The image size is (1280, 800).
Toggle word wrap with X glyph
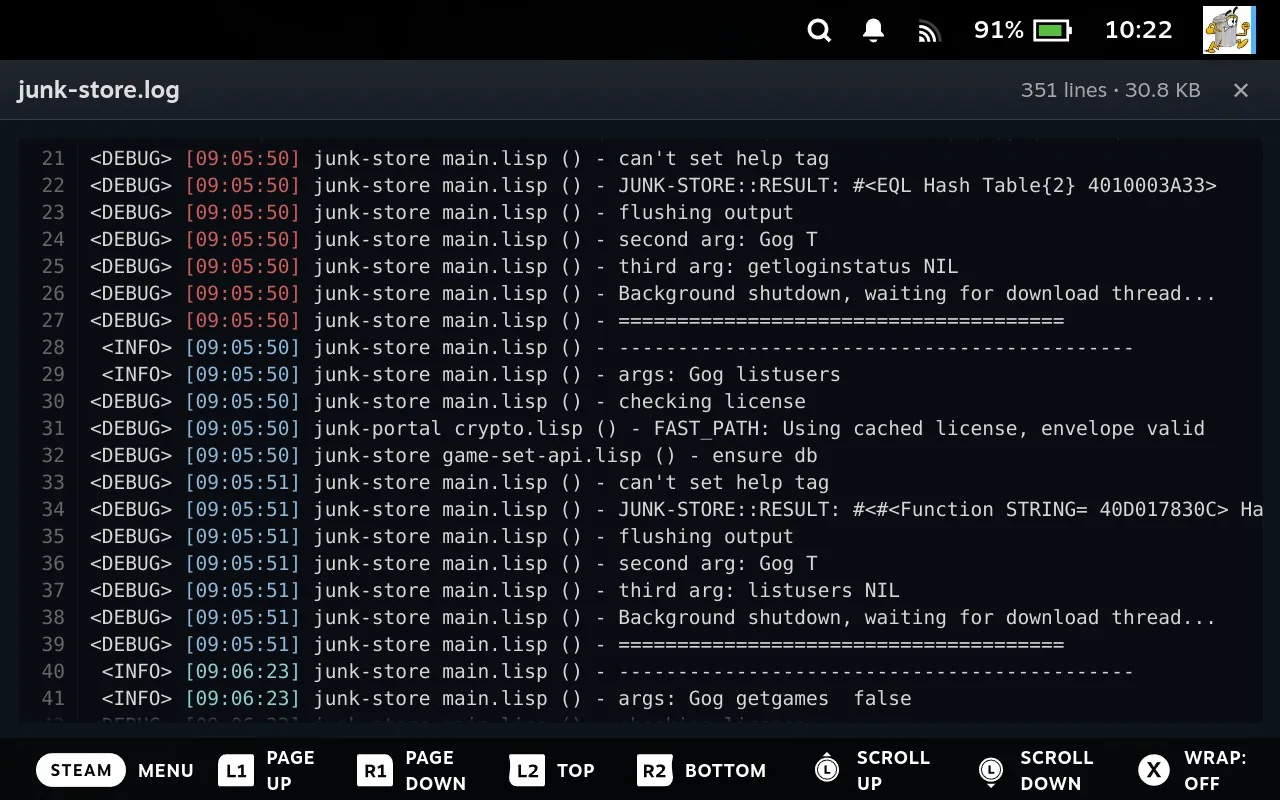point(1153,770)
